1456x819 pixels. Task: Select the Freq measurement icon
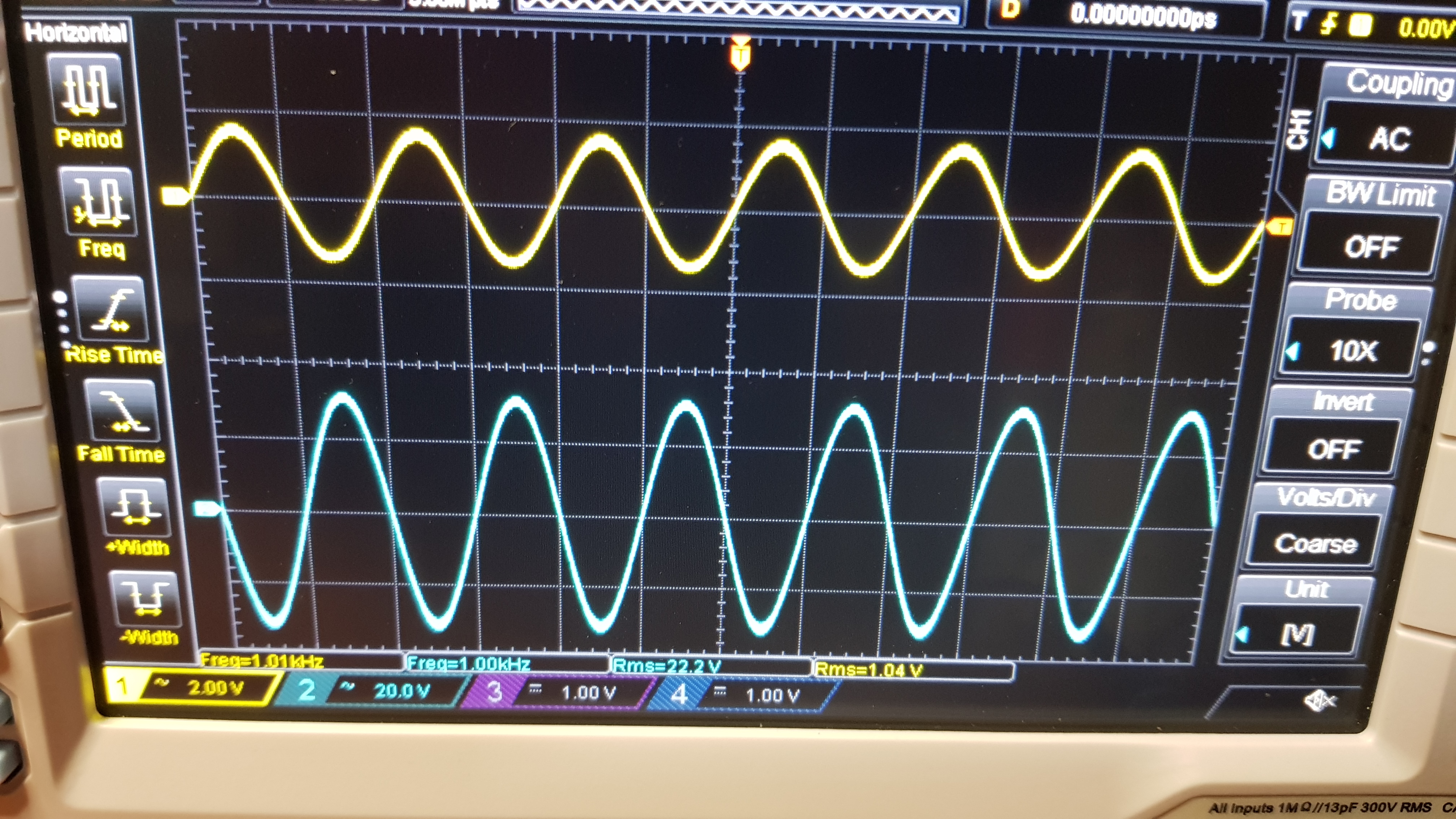(99, 201)
